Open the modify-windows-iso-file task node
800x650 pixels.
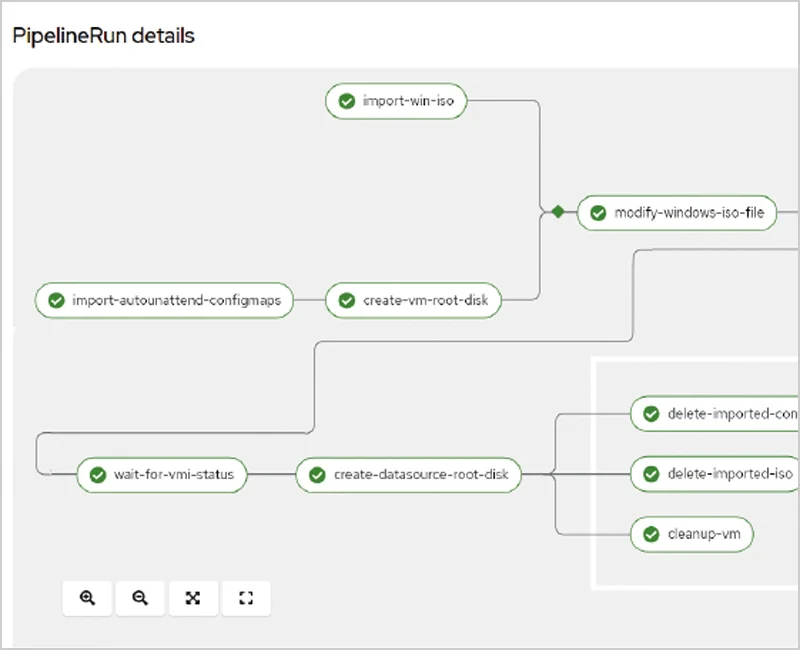click(689, 213)
